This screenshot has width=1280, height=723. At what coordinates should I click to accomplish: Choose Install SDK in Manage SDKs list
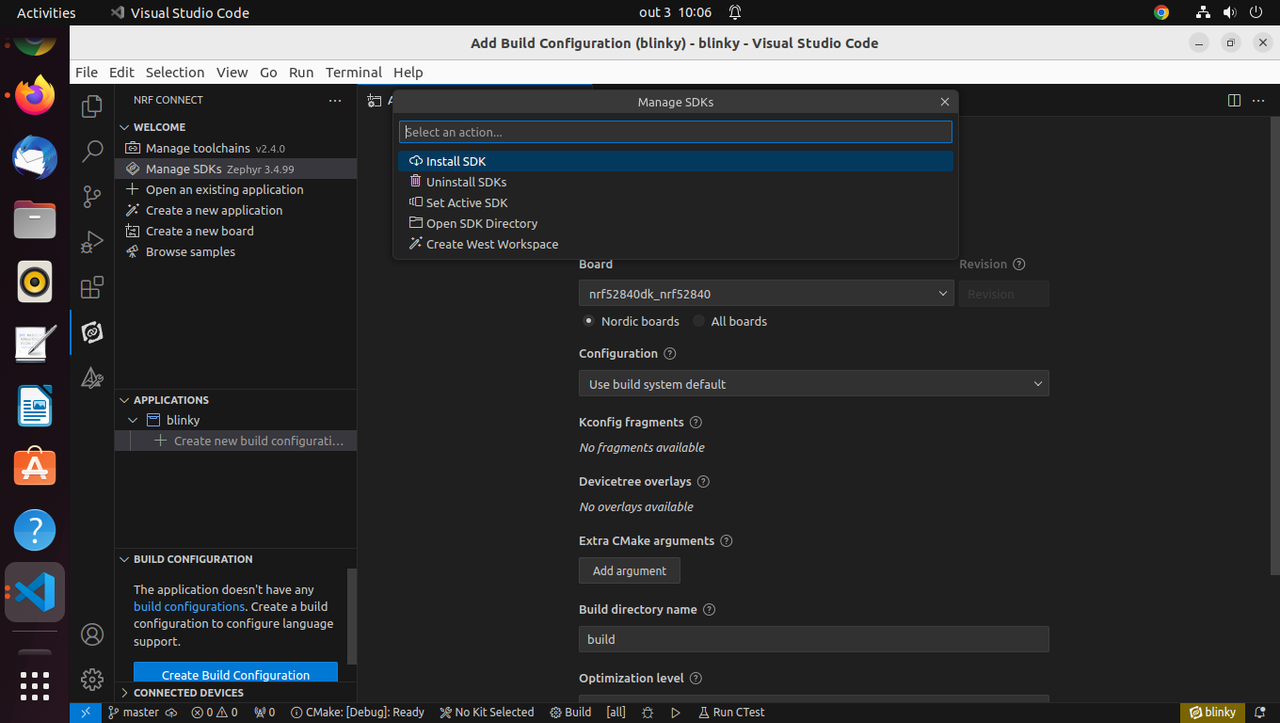[x=675, y=161]
